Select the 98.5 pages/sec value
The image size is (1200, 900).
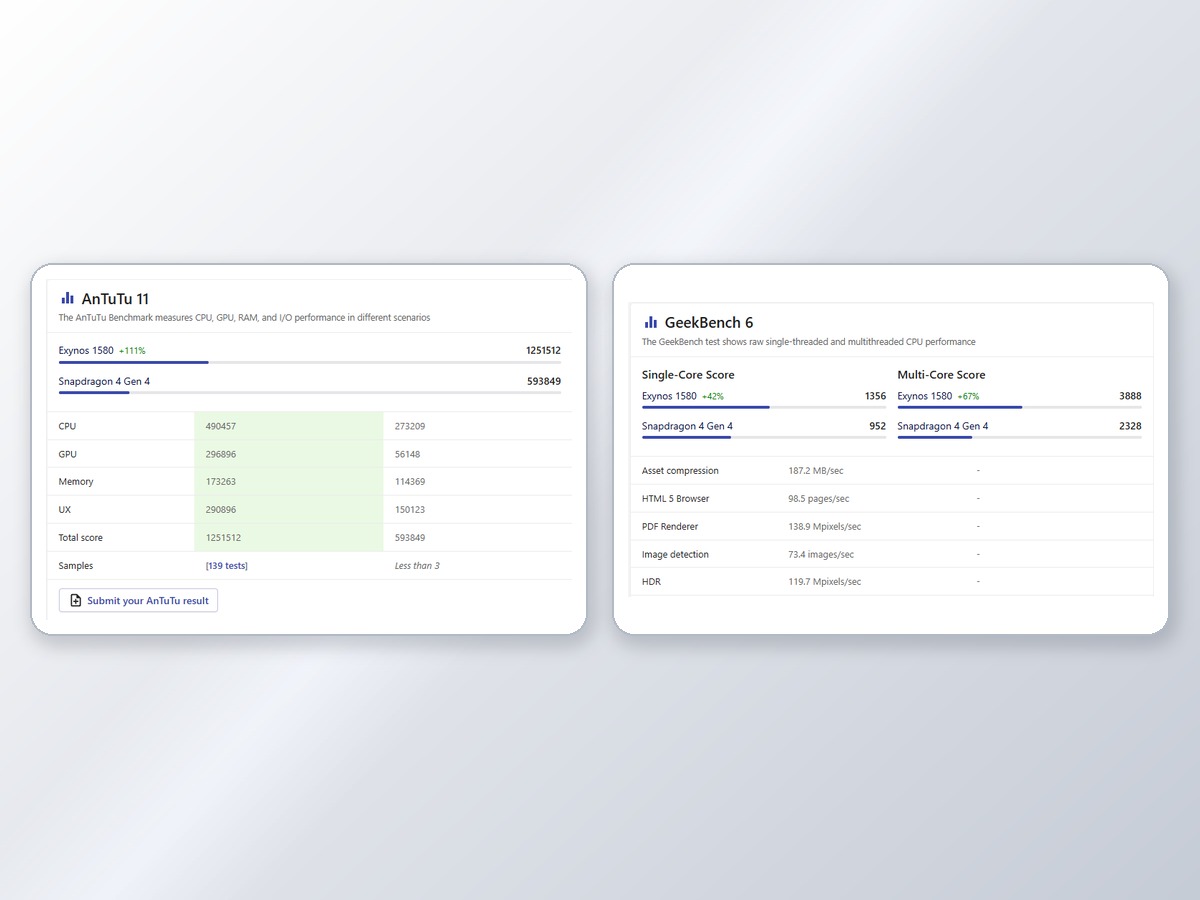[x=819, y=499]
